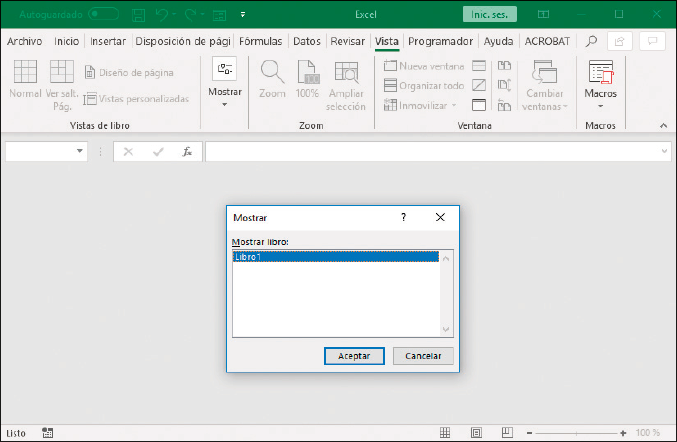Screen dimensions: 677x442
Task: Click the search magnifier icon in ribbon tabs
Action: tap(591, 41)
